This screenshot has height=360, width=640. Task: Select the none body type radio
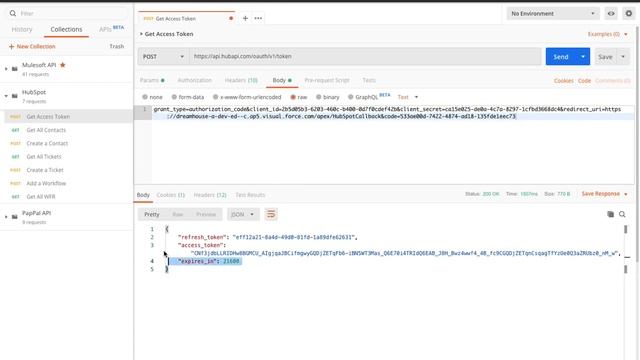pyautogui.click(x=145, y=97)
